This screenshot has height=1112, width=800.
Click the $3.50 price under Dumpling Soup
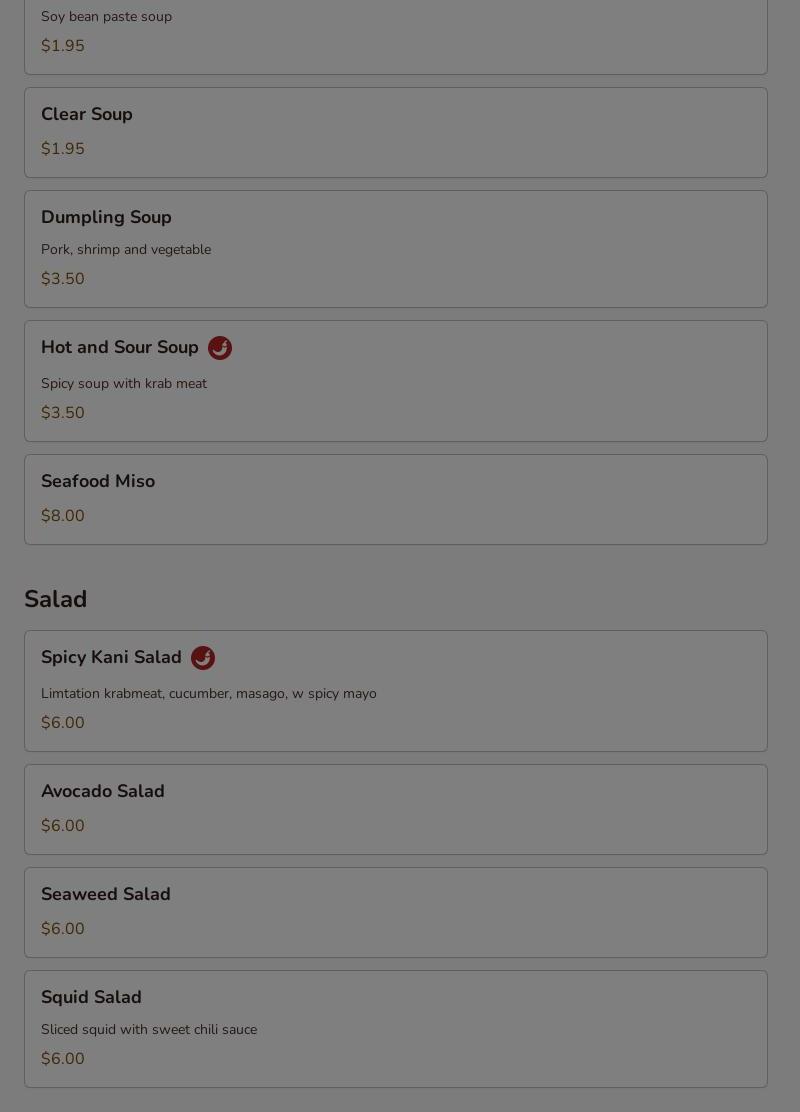[62, 278]
